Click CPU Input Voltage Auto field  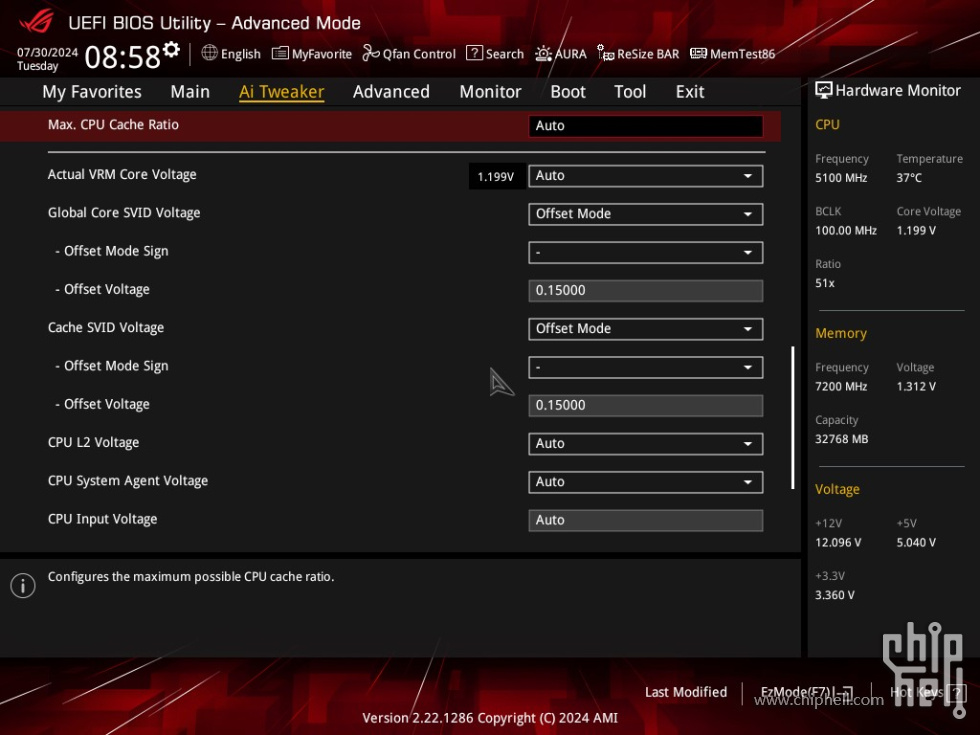tap(646, 520)
